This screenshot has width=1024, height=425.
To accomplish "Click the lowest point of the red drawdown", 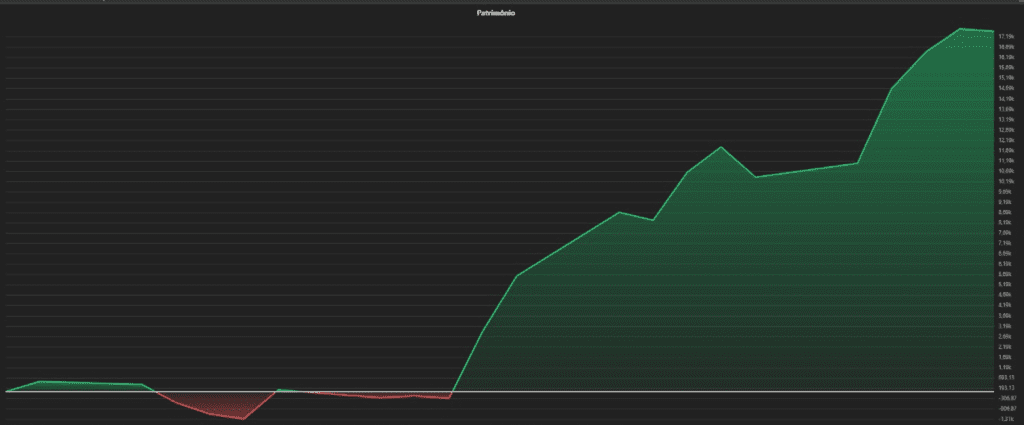I will [x=244, y=419].
